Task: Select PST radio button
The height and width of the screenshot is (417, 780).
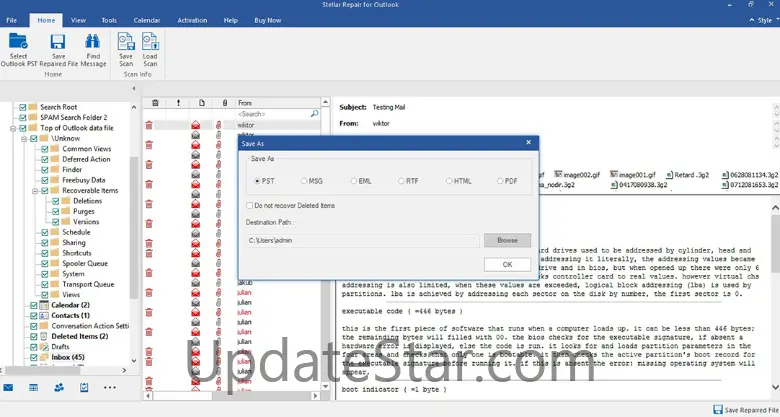Action: point(257,181)
